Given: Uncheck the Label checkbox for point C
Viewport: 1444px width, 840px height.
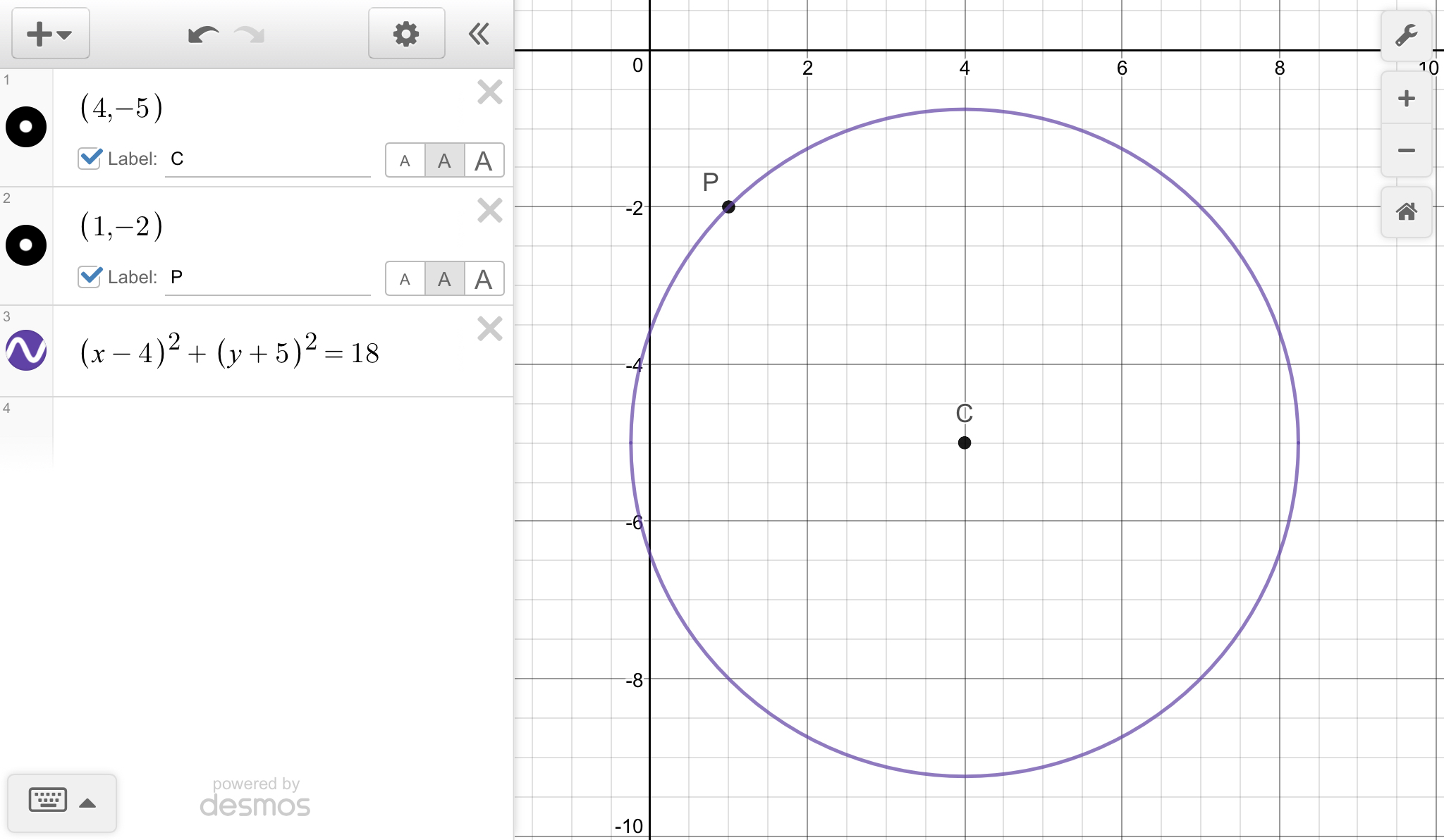Looking at the screenshot, I should [x=90, y=158].
